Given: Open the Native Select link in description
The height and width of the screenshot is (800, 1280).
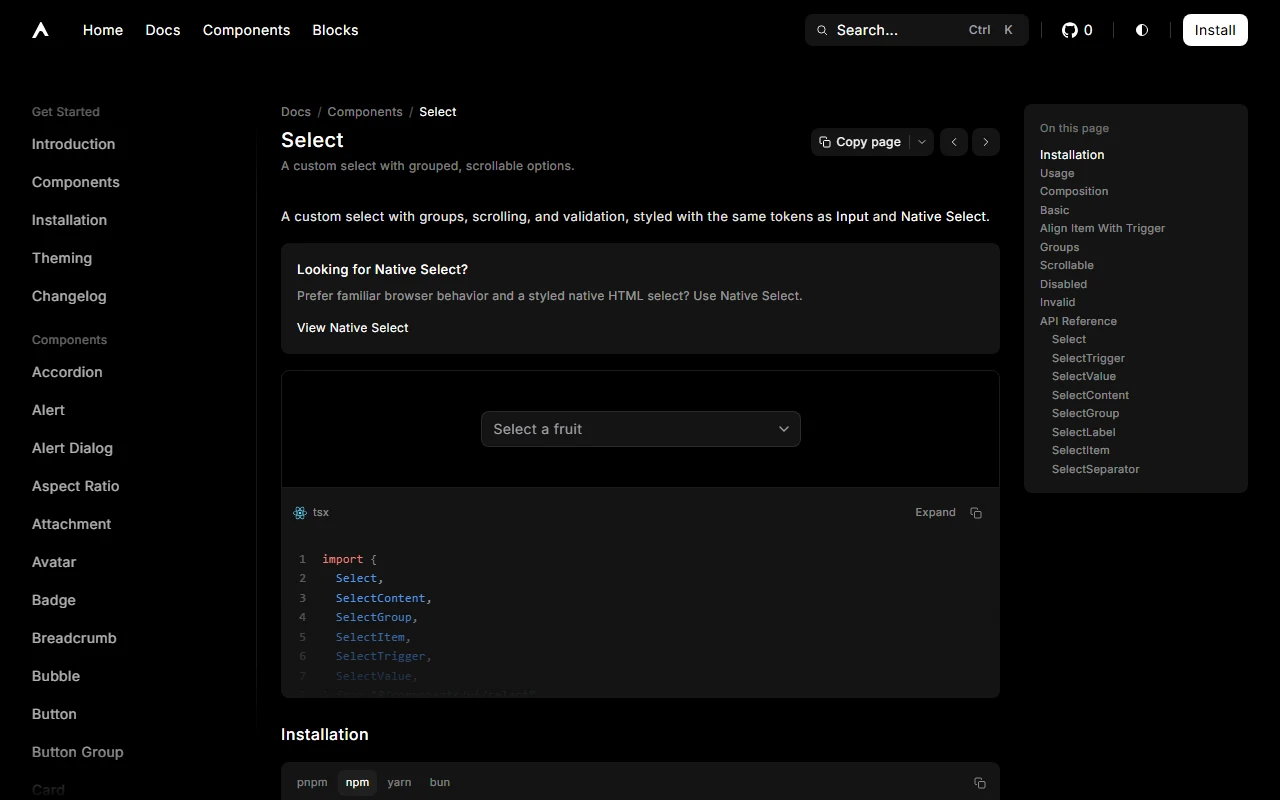Looking at the screenshot, I should (x=943, y=216).
